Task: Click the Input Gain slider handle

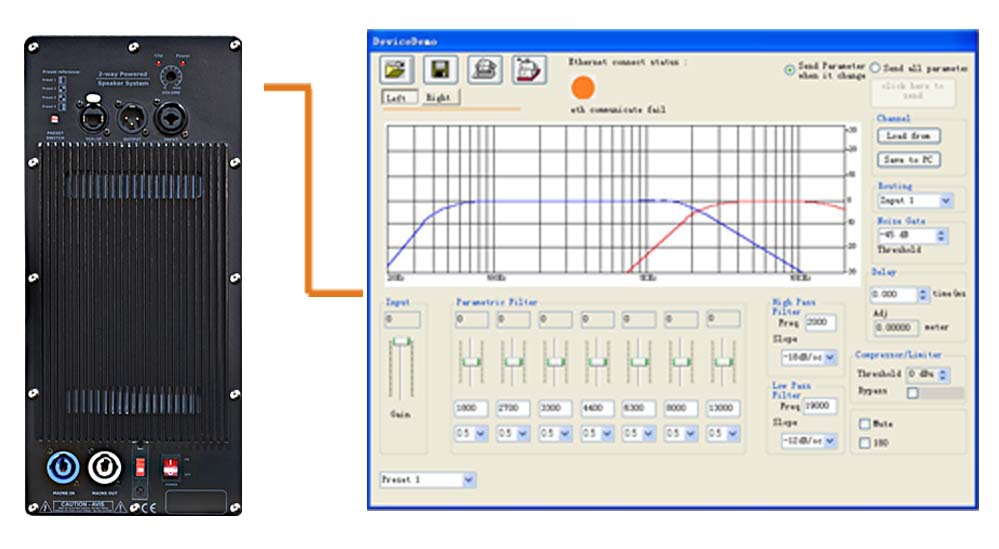Action: coord(401,341)
